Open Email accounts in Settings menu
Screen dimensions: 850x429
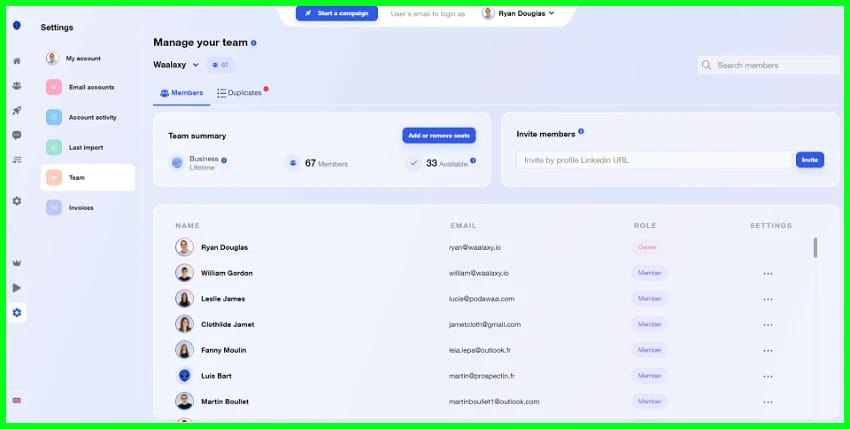tap(90, 87)
